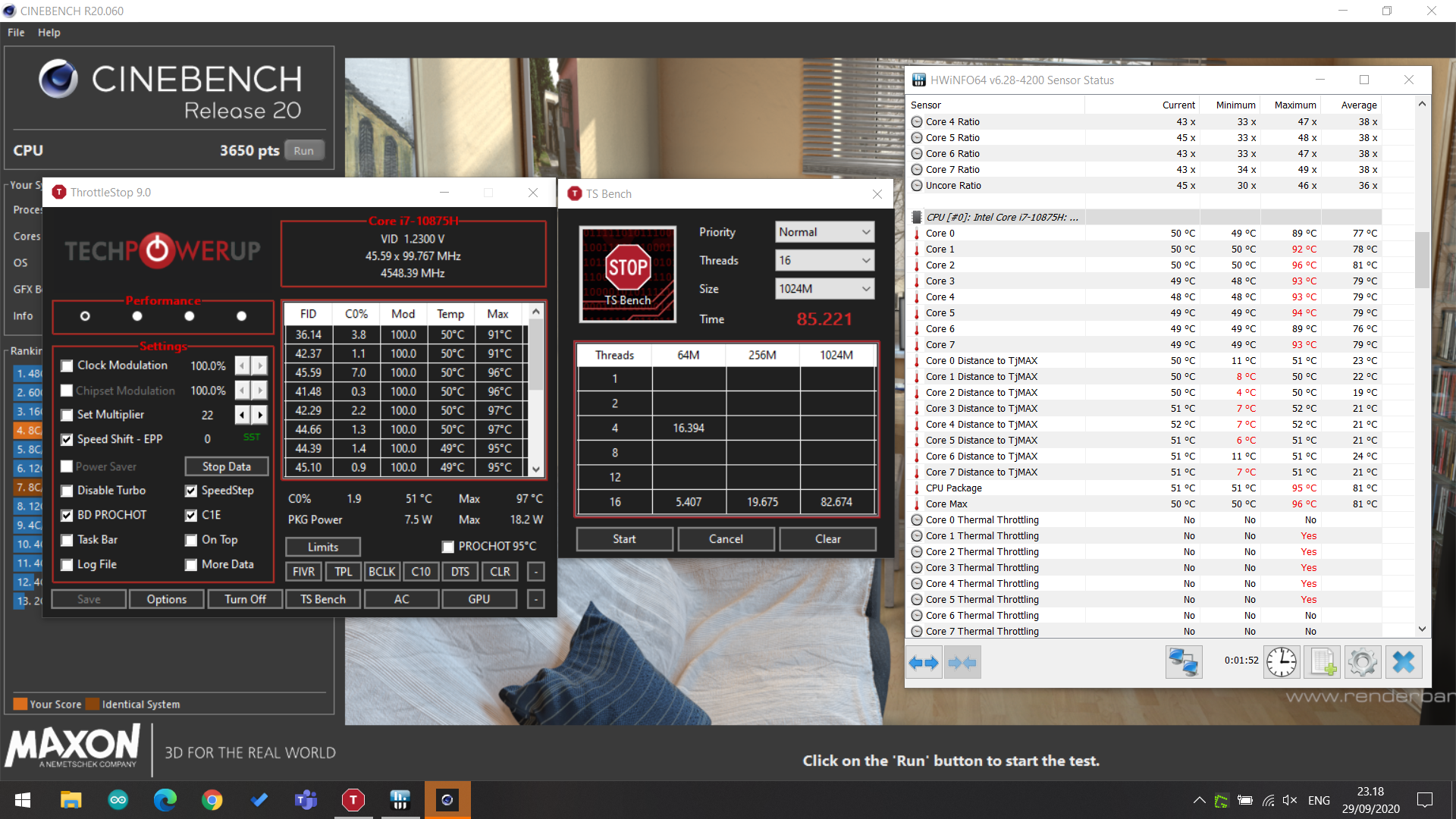Open HWiNFO settings gear icon
Image resolution: width=1456 pixels, height=819 pixels.
(1363, 662)
